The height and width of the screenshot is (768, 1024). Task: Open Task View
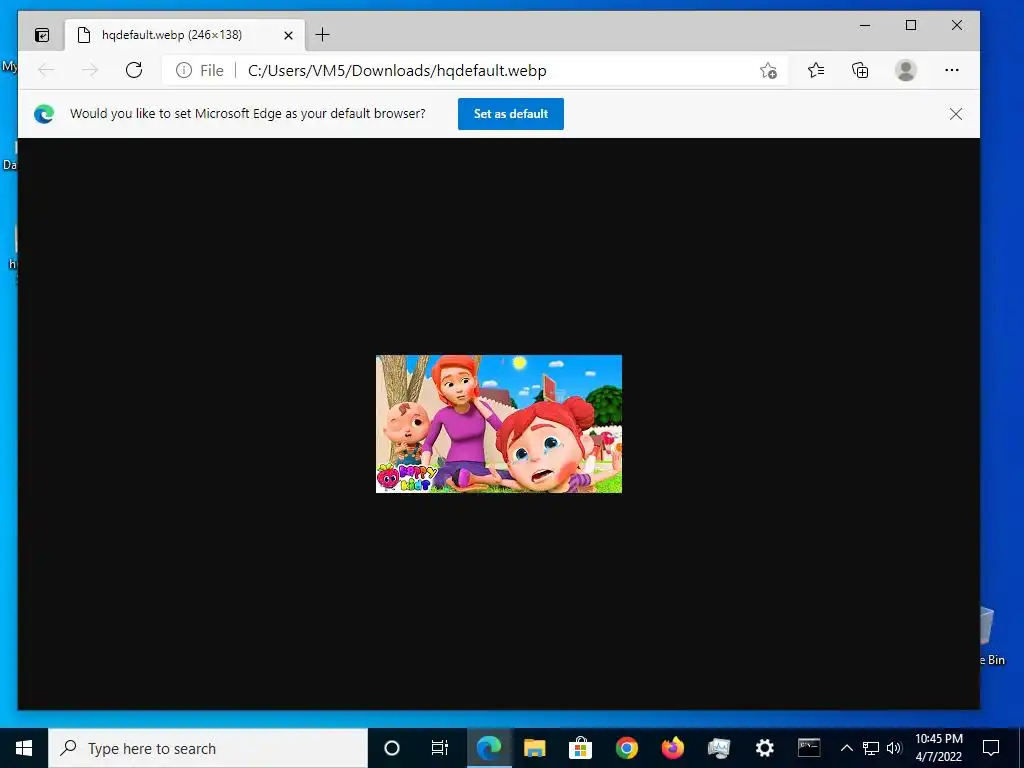coord(440,748)
